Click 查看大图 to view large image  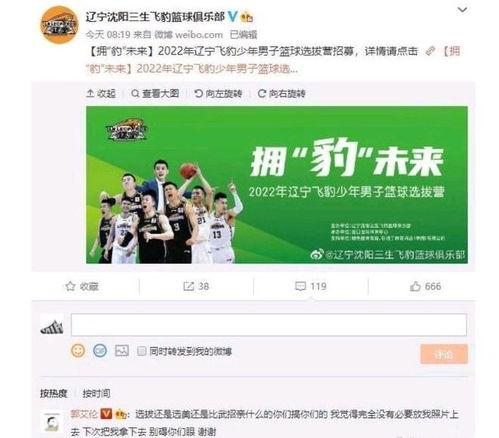[155, 94]
